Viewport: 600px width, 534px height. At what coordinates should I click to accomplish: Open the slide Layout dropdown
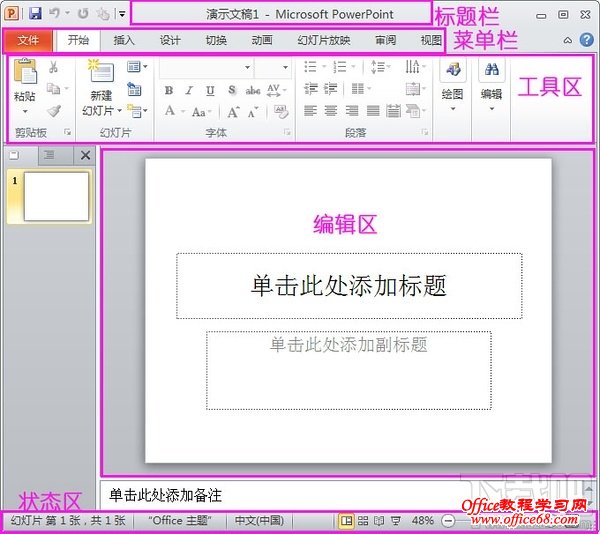(x=137, y=67)
